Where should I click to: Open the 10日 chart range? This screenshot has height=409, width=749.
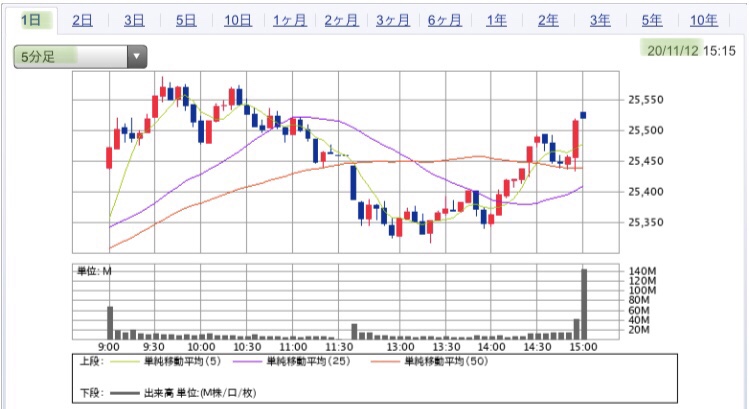[238, 20]
